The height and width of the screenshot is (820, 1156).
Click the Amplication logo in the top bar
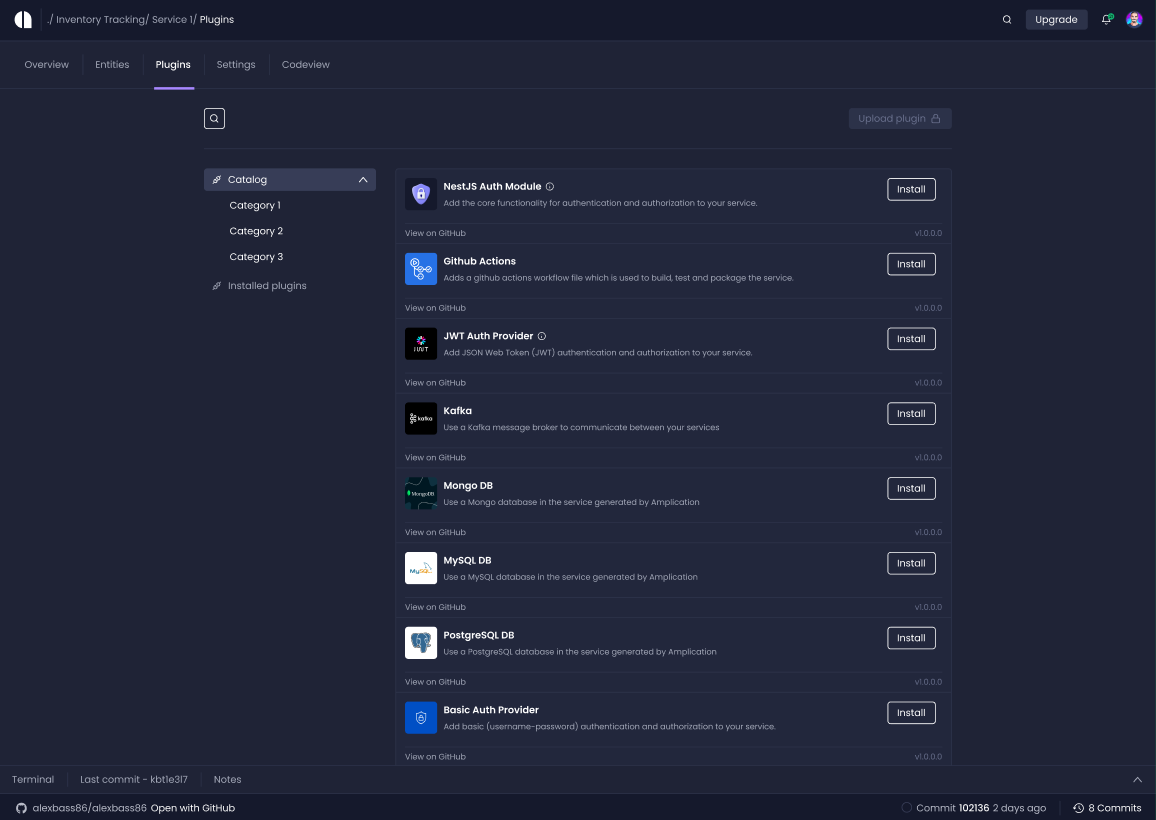tap(22, 19)
